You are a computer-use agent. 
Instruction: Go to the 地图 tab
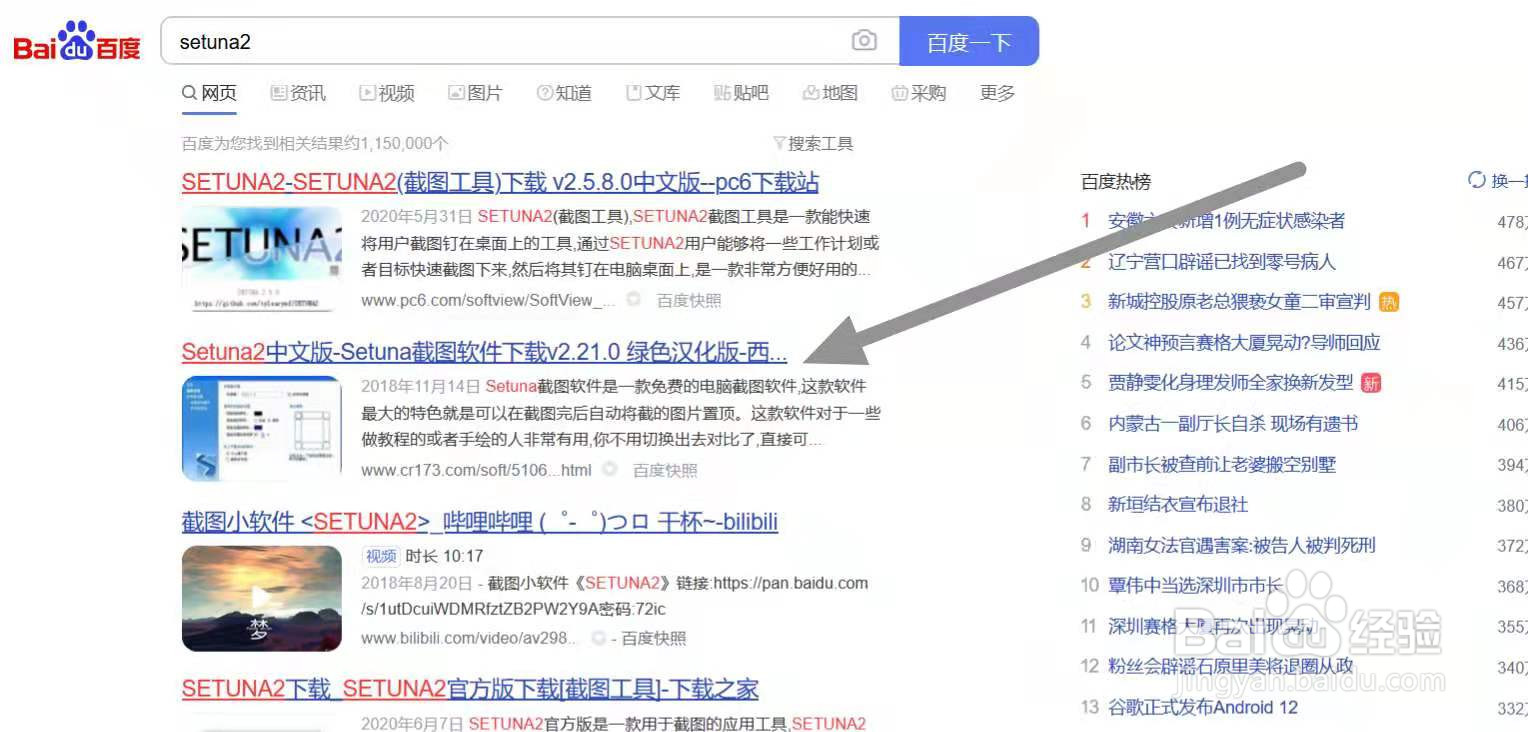830,93
